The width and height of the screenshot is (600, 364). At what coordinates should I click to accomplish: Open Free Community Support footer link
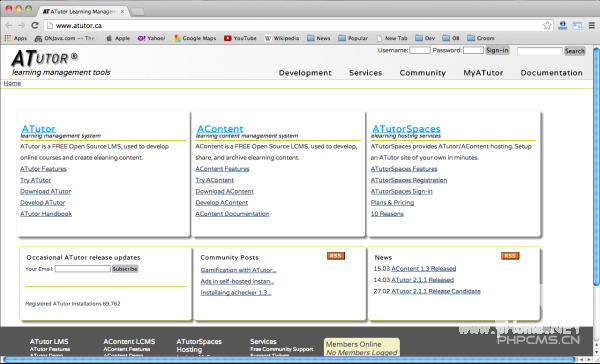coord(282,349)
